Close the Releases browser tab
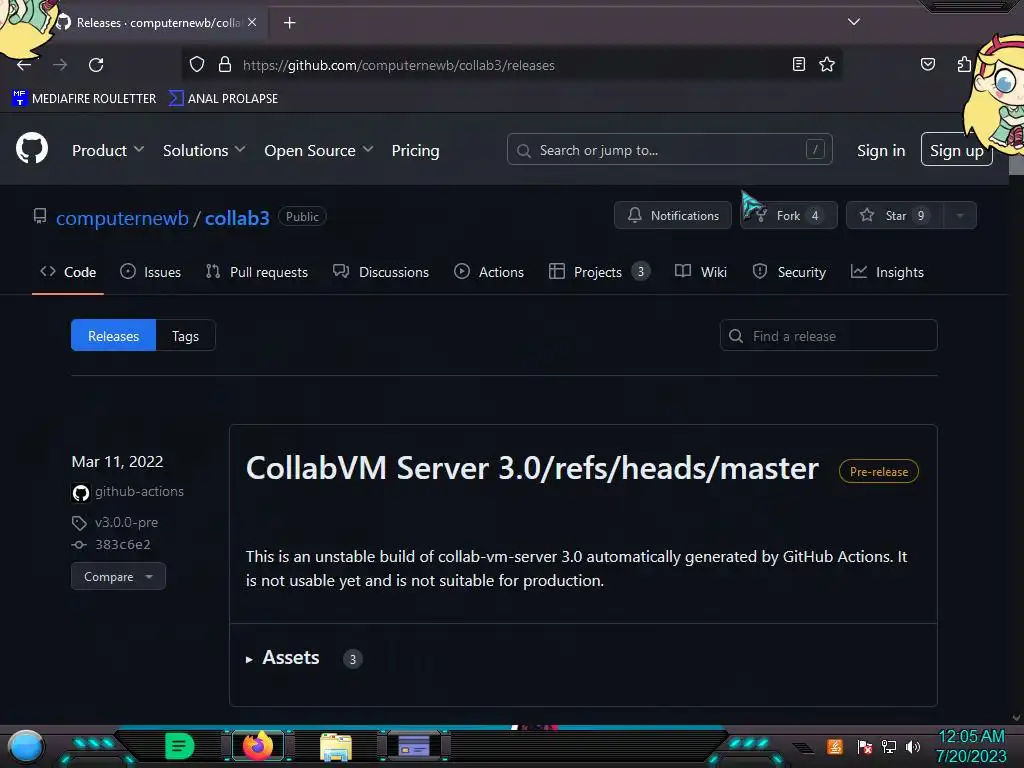The height and width of the screenshot is (768, 1024). pyautogui.click(x=252, y=22)
